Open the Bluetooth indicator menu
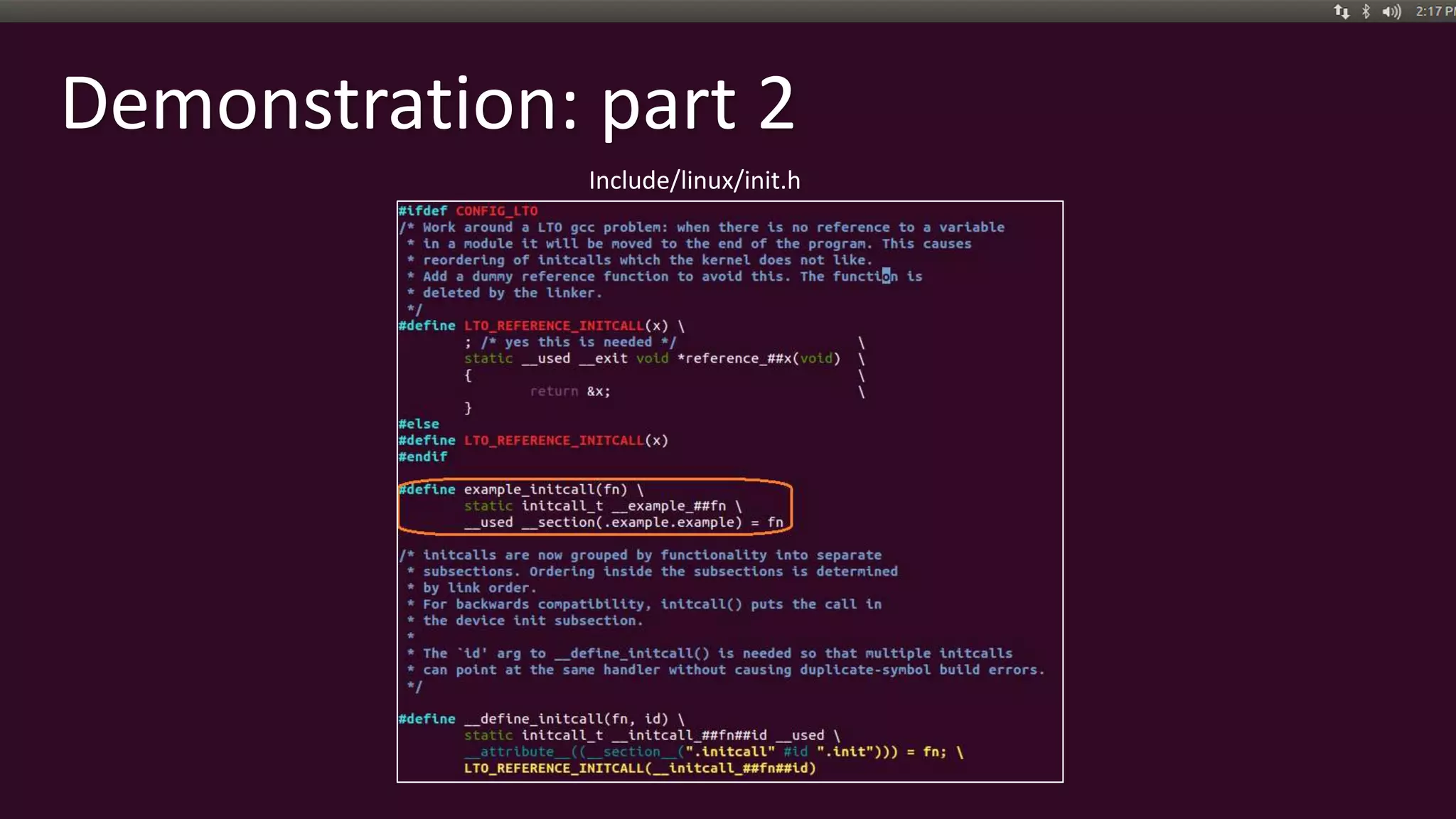Screen dimensions: 1456x819 coord(1366,11)
